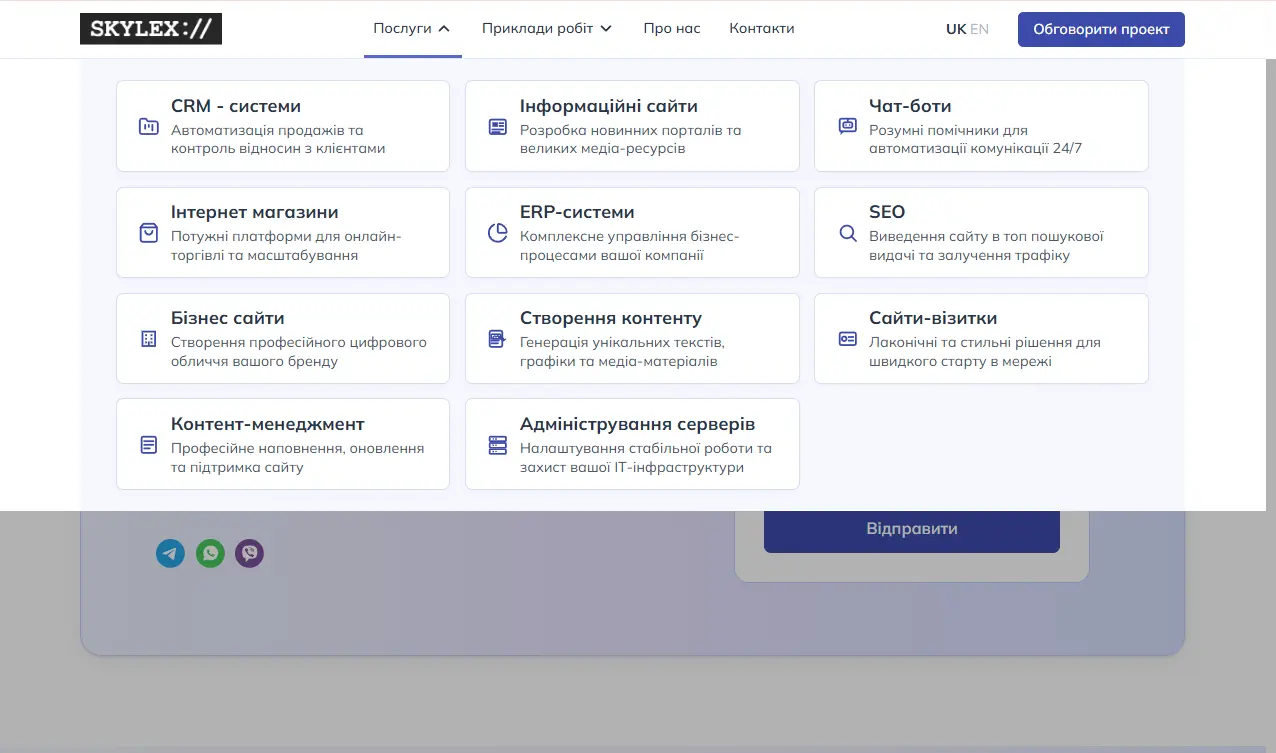Click the CRM systems folder icon
This screenshot has height=753, width=1276.
pos(148,127)
